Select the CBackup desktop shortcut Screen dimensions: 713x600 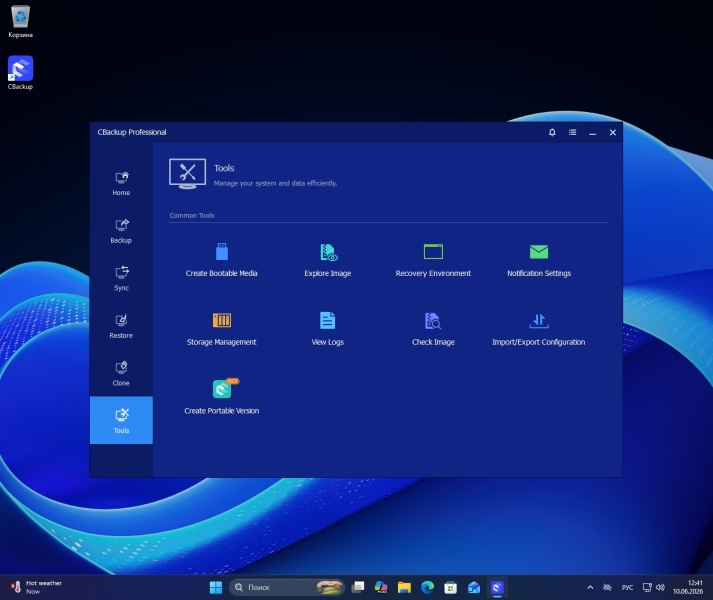pos(20,73)
